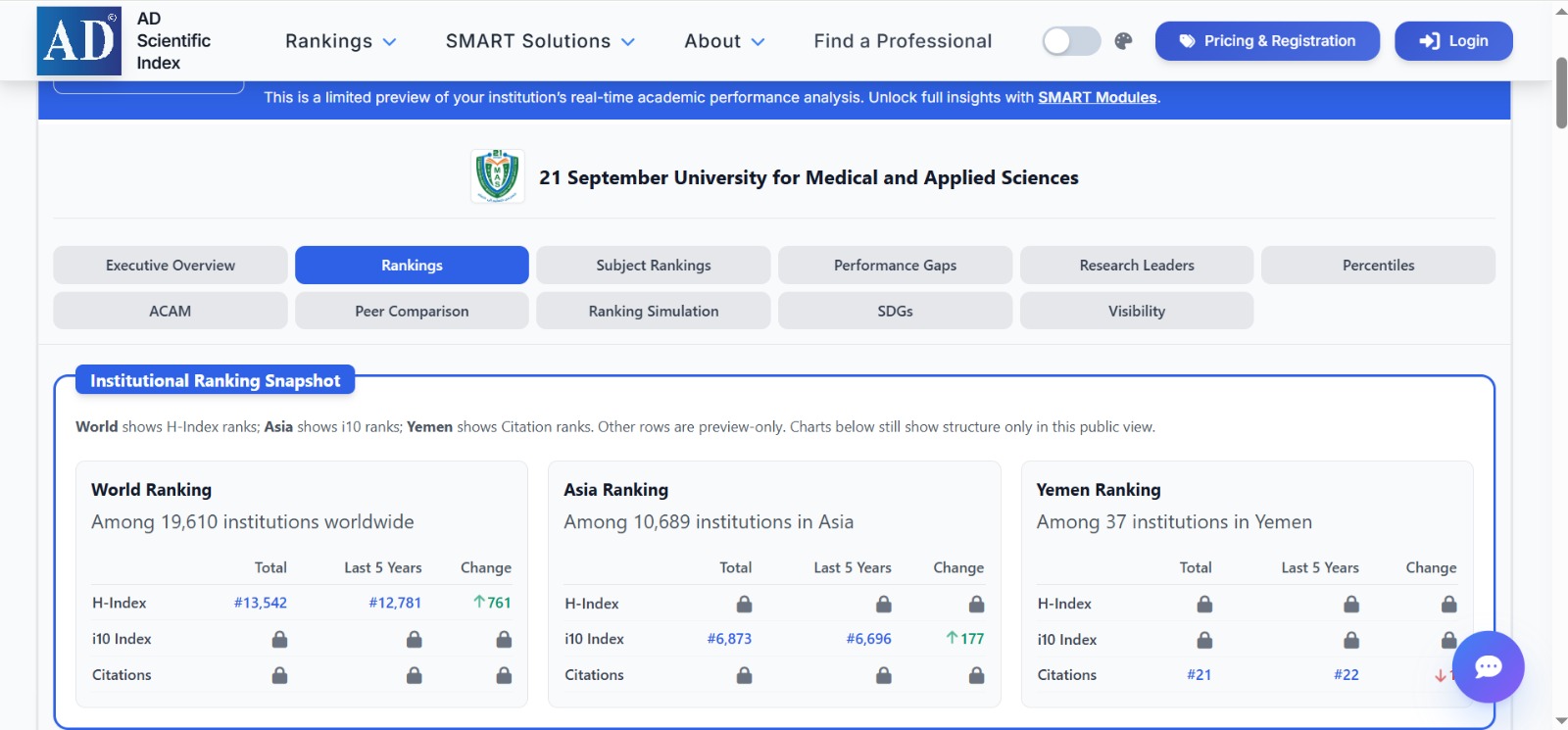Screen dimensions: 1568x730
Task: Switch to the Executive Overview tab
Action: (171, 266)
